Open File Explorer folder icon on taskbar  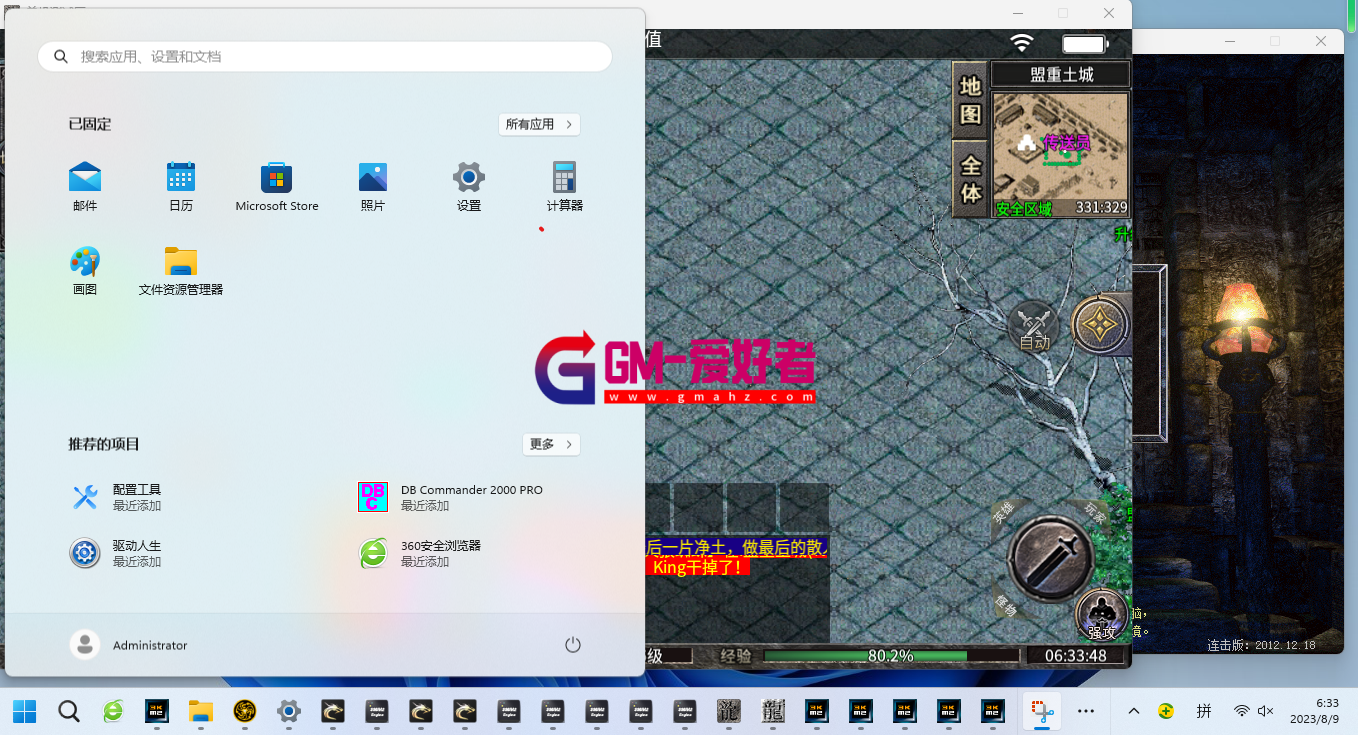point(201,711)
